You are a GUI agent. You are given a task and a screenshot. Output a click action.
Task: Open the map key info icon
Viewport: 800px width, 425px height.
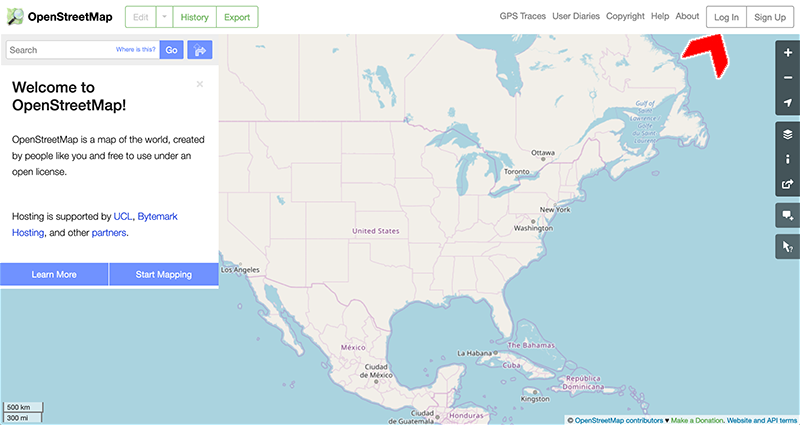pos(788,159)
